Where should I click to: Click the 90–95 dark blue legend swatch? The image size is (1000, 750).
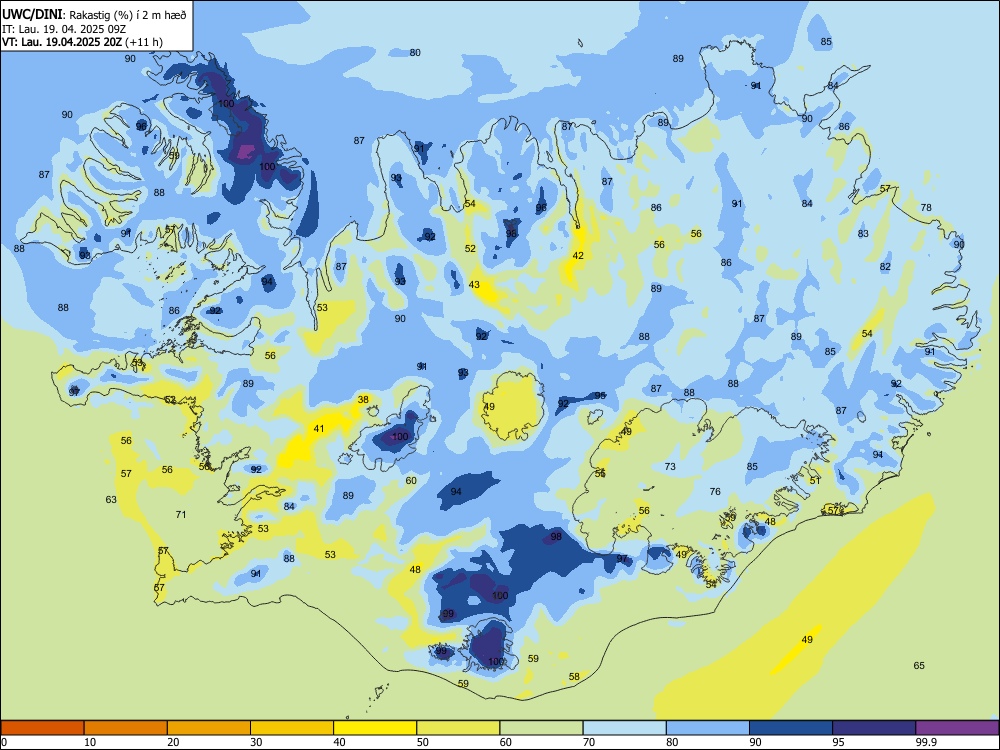pyautogui.click(x=791, y=728)
